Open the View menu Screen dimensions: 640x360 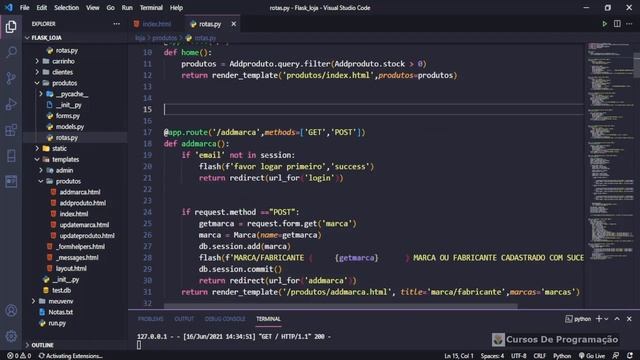pyautogui.click(x=93, y=7)
